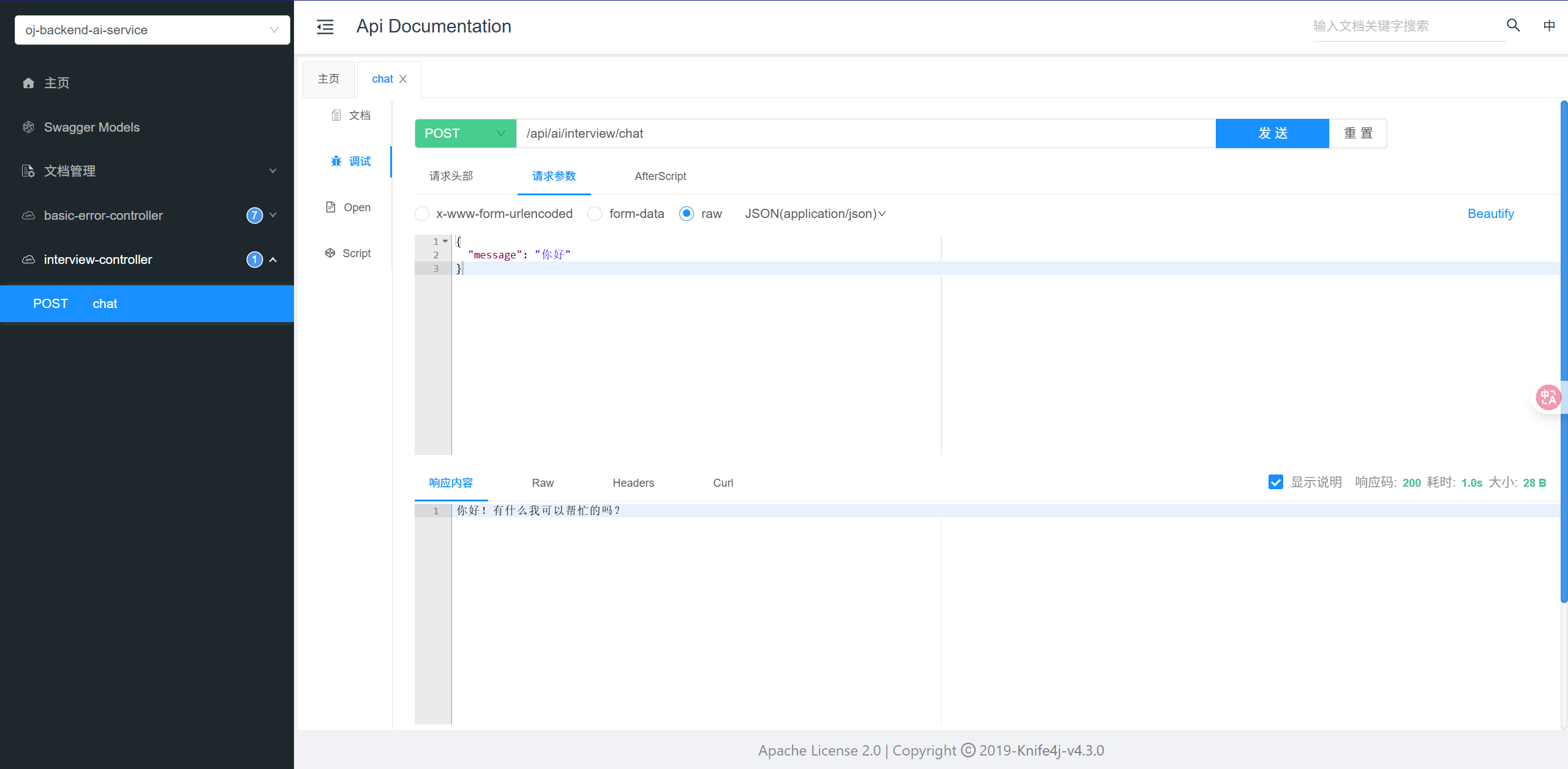Open the oj-backend-ai-service dropdown
1568x769 pixels.
pyautogui.click(x=152, y=30)
